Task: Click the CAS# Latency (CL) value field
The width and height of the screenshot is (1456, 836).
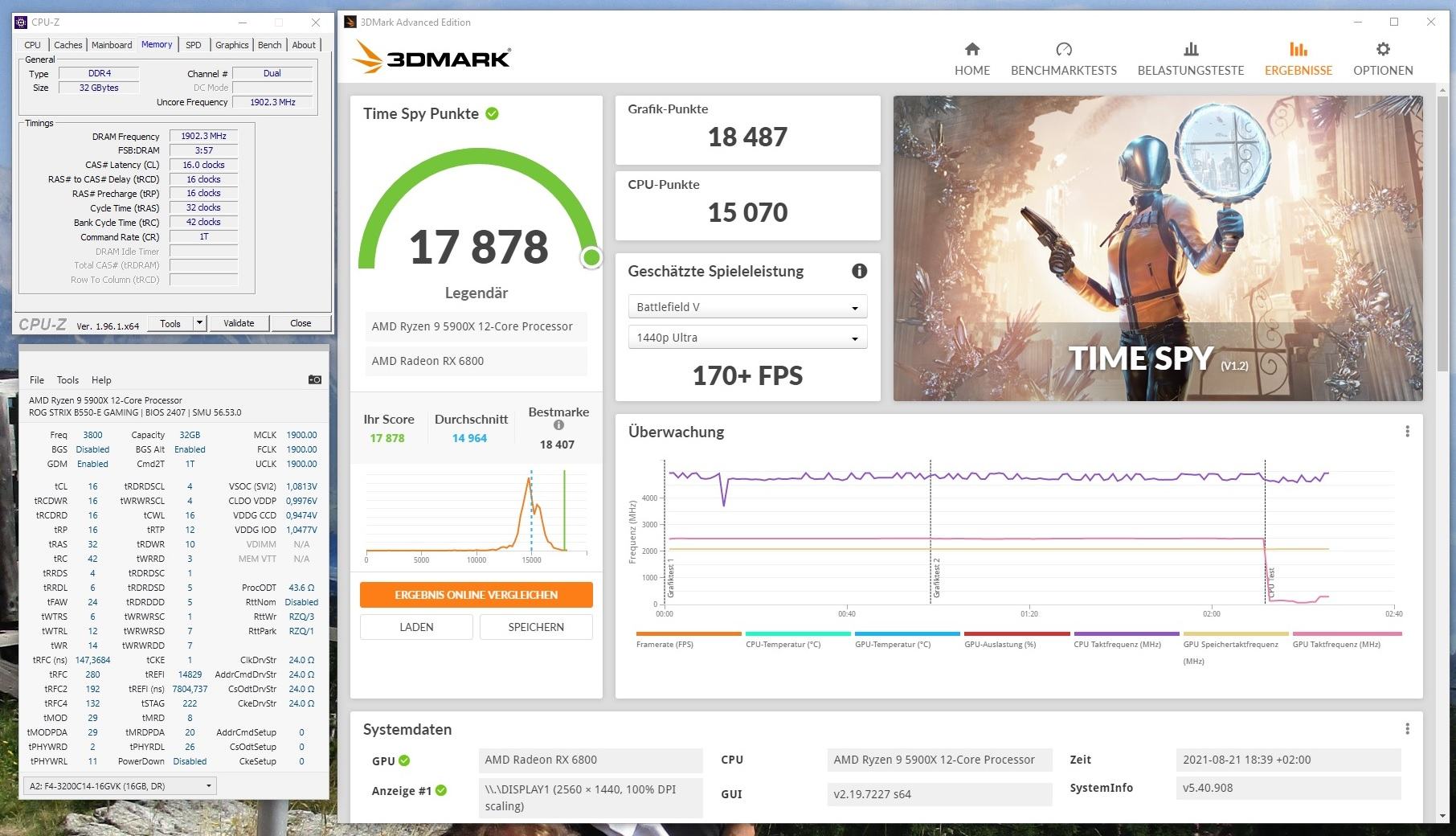Action: (203, 165)
